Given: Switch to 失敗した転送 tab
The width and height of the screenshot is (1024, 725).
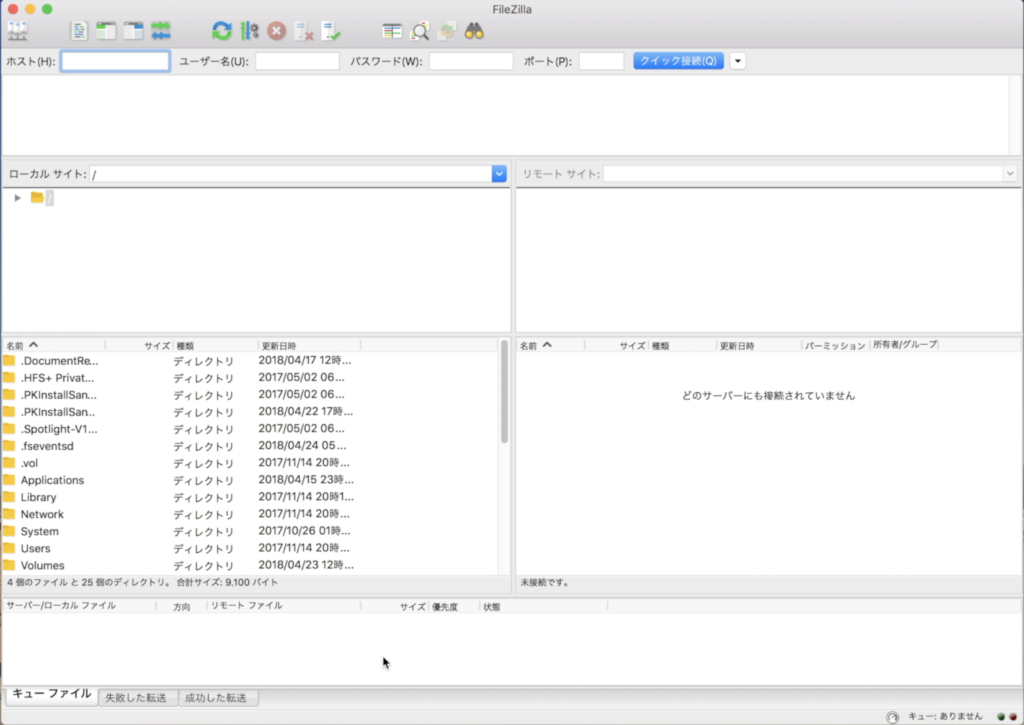Looking at the screenshot, I should (x=136, y=698).
